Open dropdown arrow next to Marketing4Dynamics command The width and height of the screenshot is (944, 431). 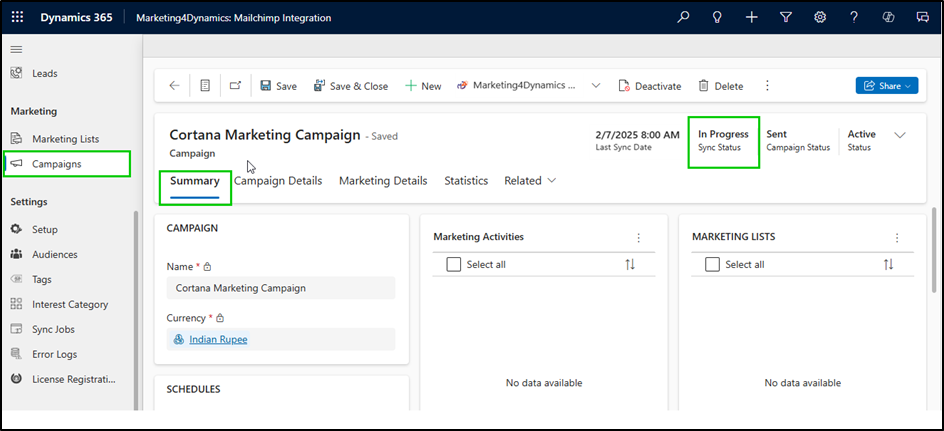coord(596,86)
